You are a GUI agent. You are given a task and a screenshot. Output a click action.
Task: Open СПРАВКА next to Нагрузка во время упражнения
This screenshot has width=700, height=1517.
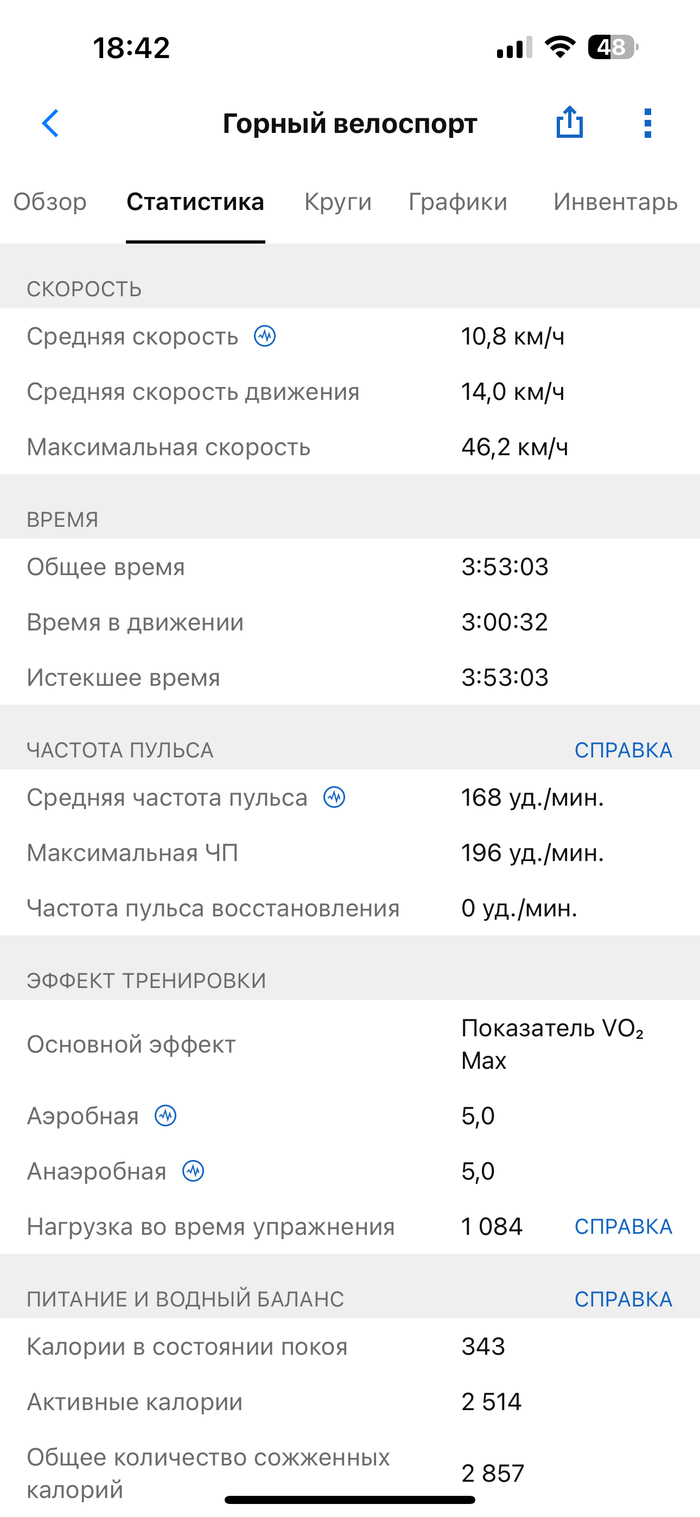point(623,1226)
